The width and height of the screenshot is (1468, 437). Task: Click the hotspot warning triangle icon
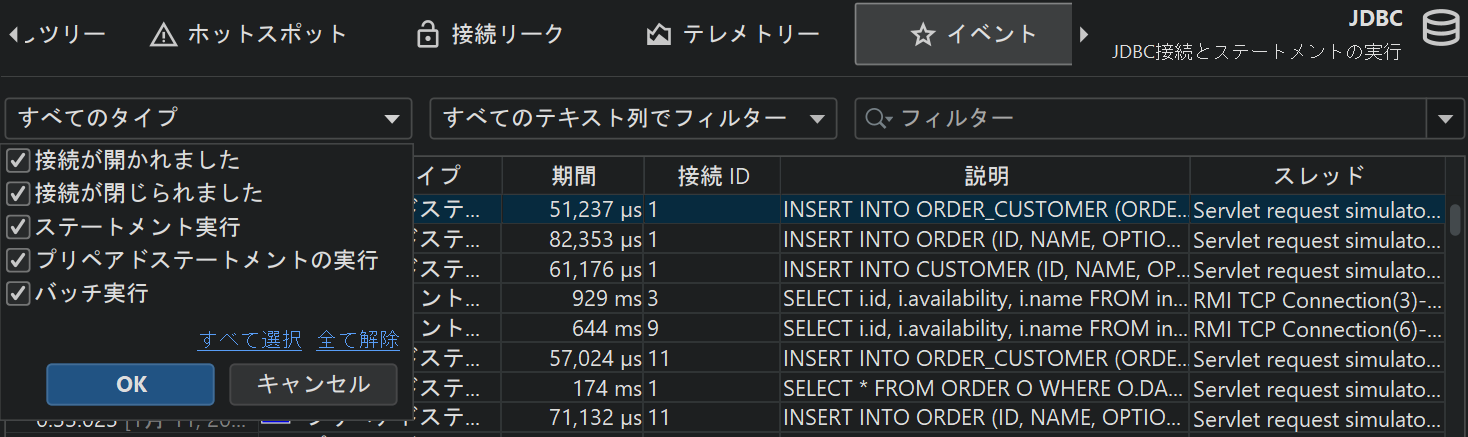pyautogui.click(x=163, y=35)
